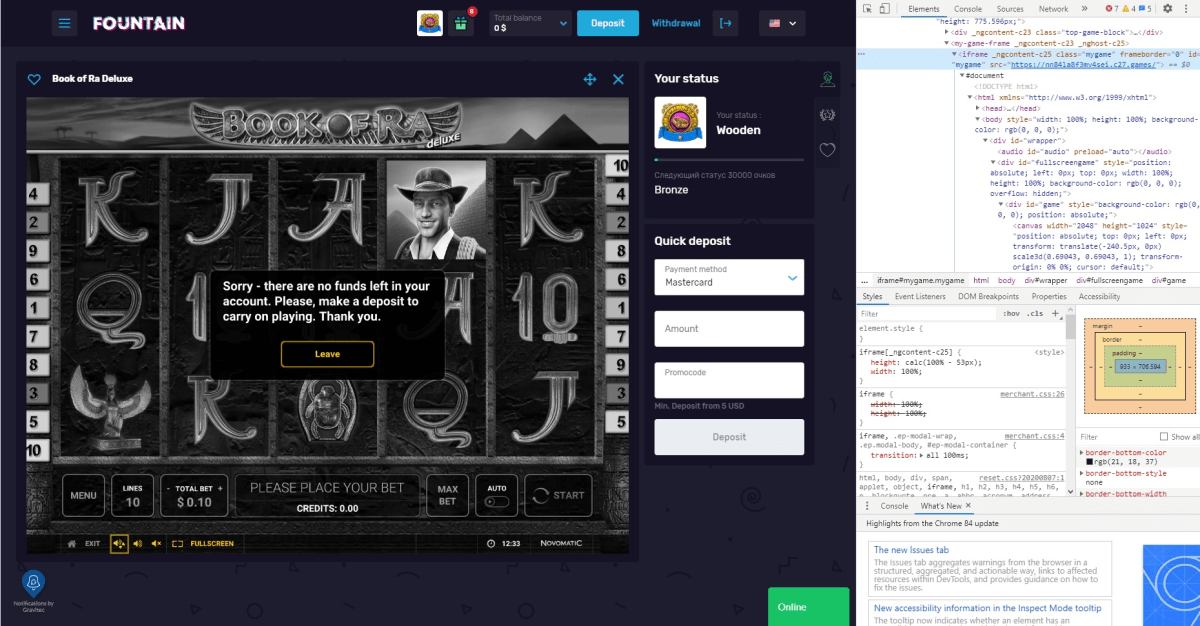This screenshot has width=1200, height=626.
Task: Toggle DevTools device toolbar icon
Action: (886, 9)
